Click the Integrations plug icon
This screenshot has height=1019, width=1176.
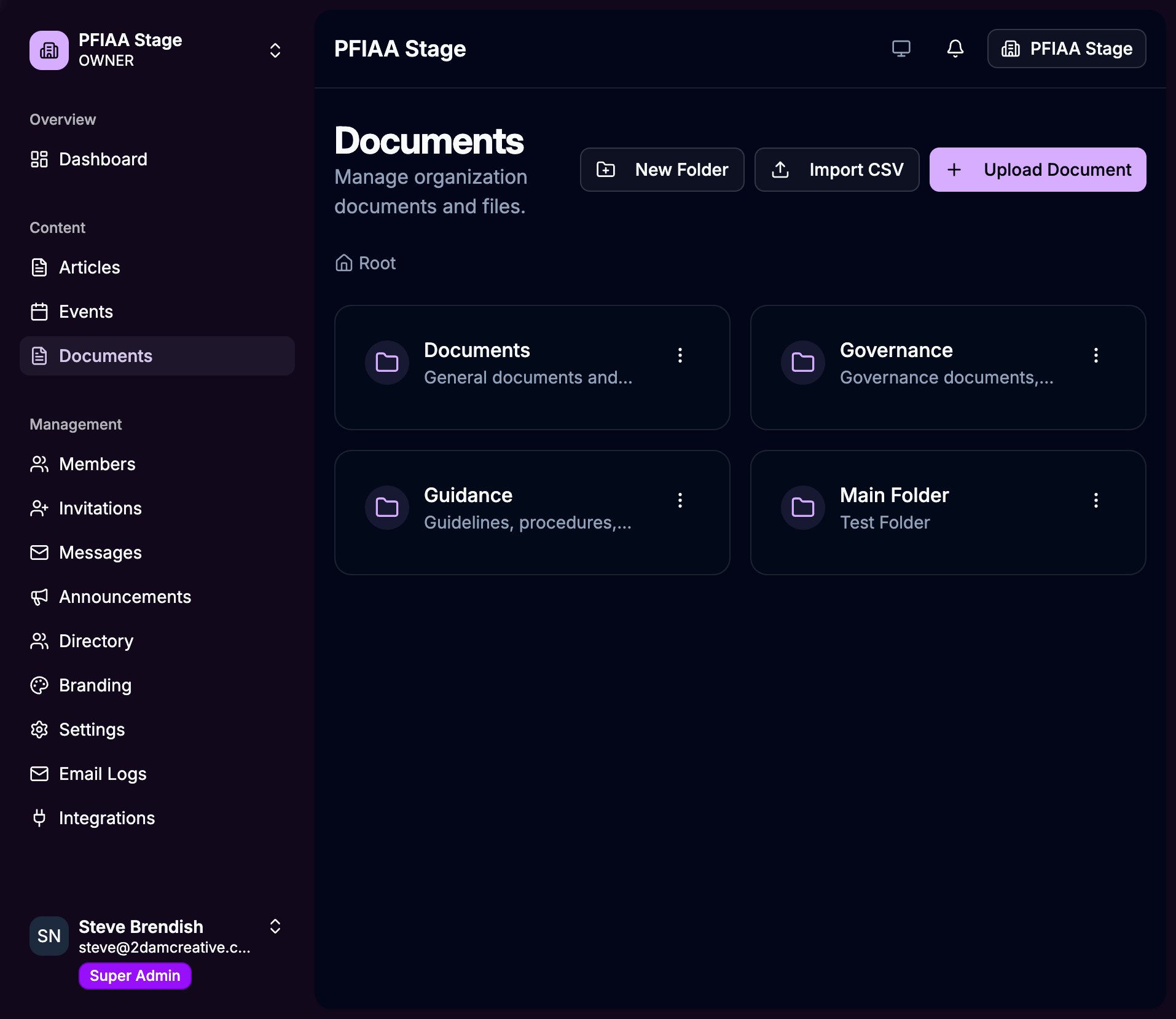pos(39,818)
